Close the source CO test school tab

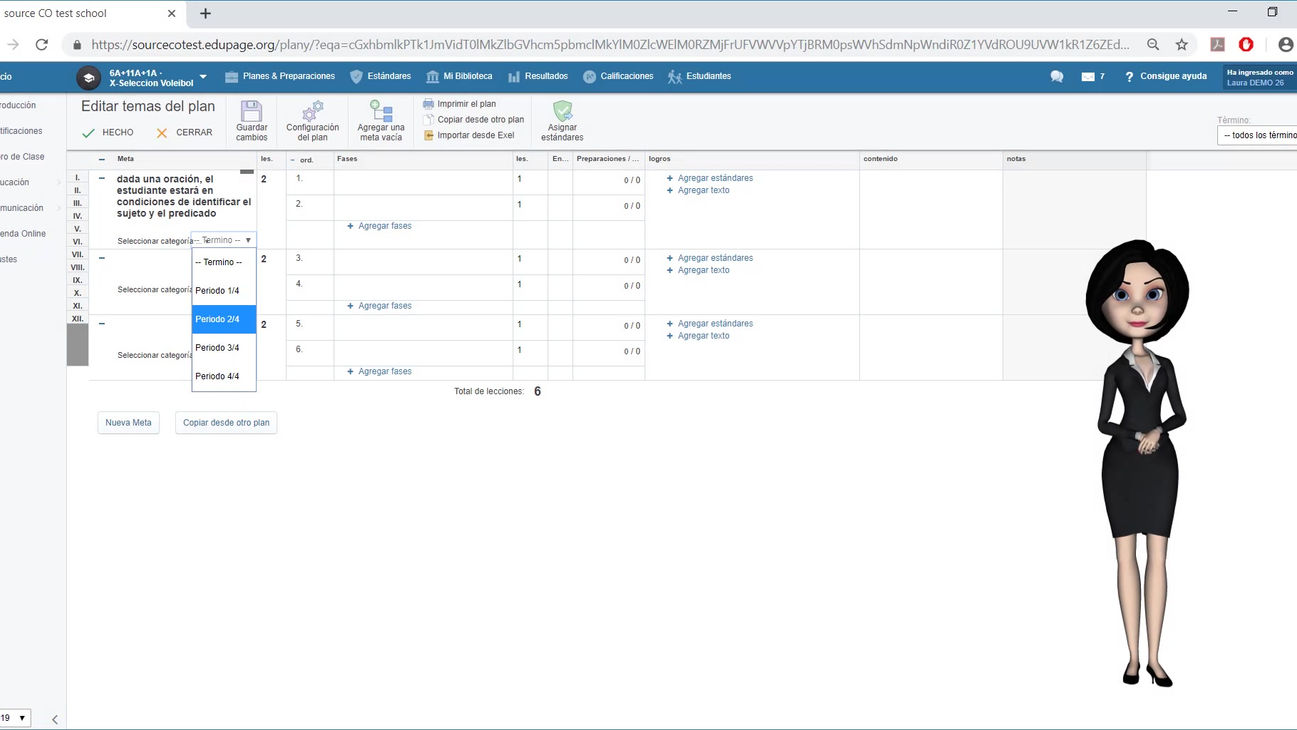point(171,14)
